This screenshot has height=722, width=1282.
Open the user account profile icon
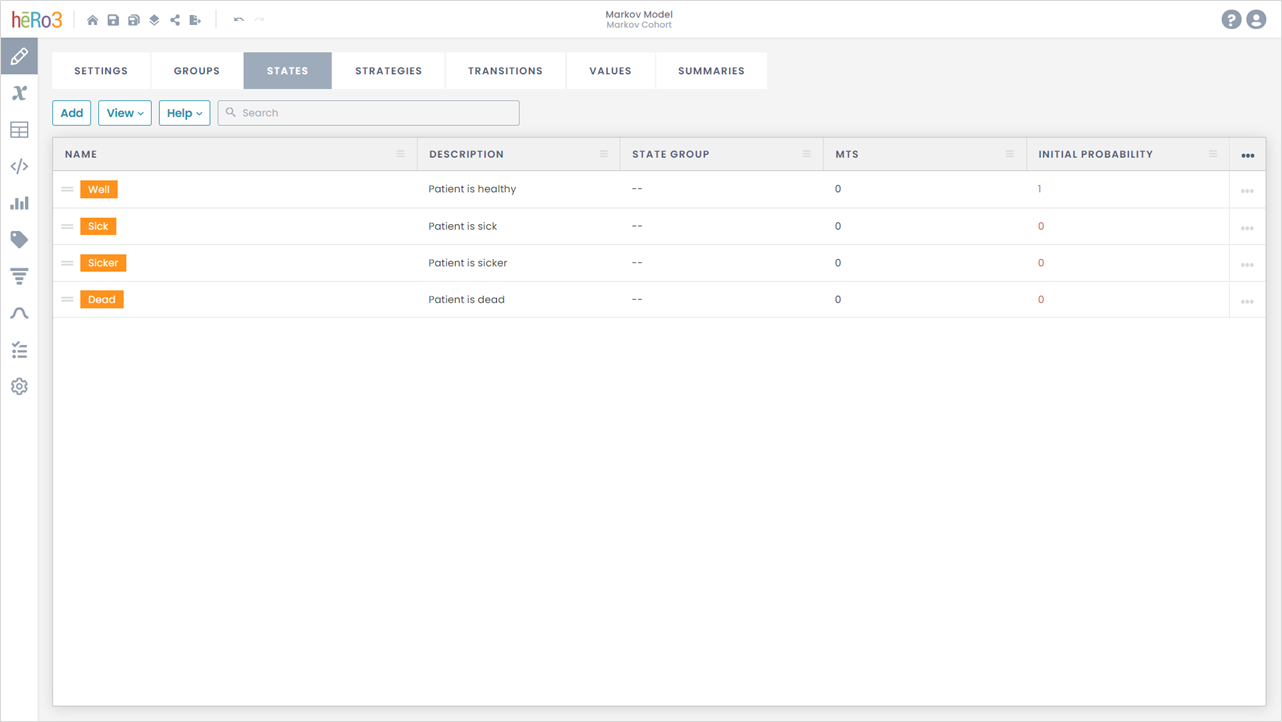click(1256, 20)
